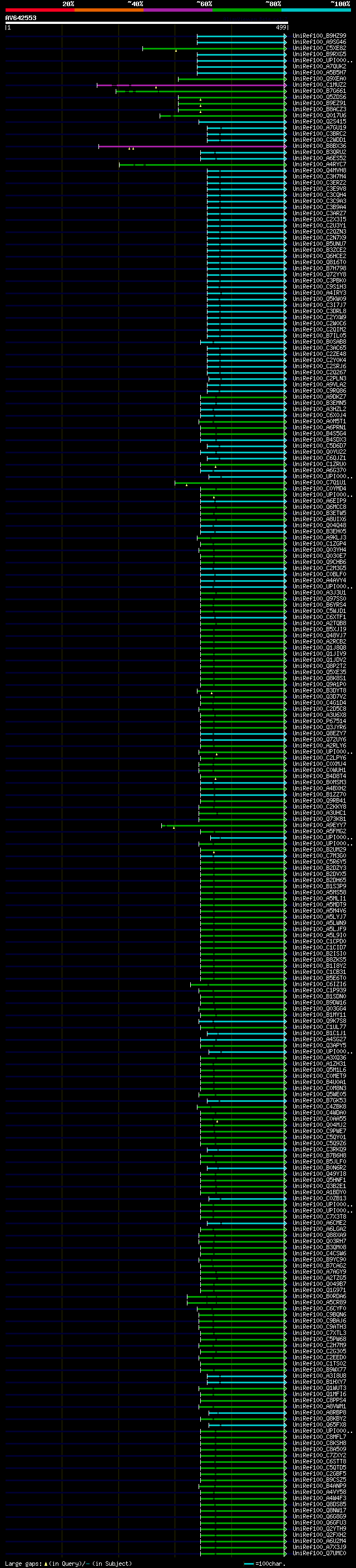Select hit label UniRef100_A4AVY4

click(319, 580)
